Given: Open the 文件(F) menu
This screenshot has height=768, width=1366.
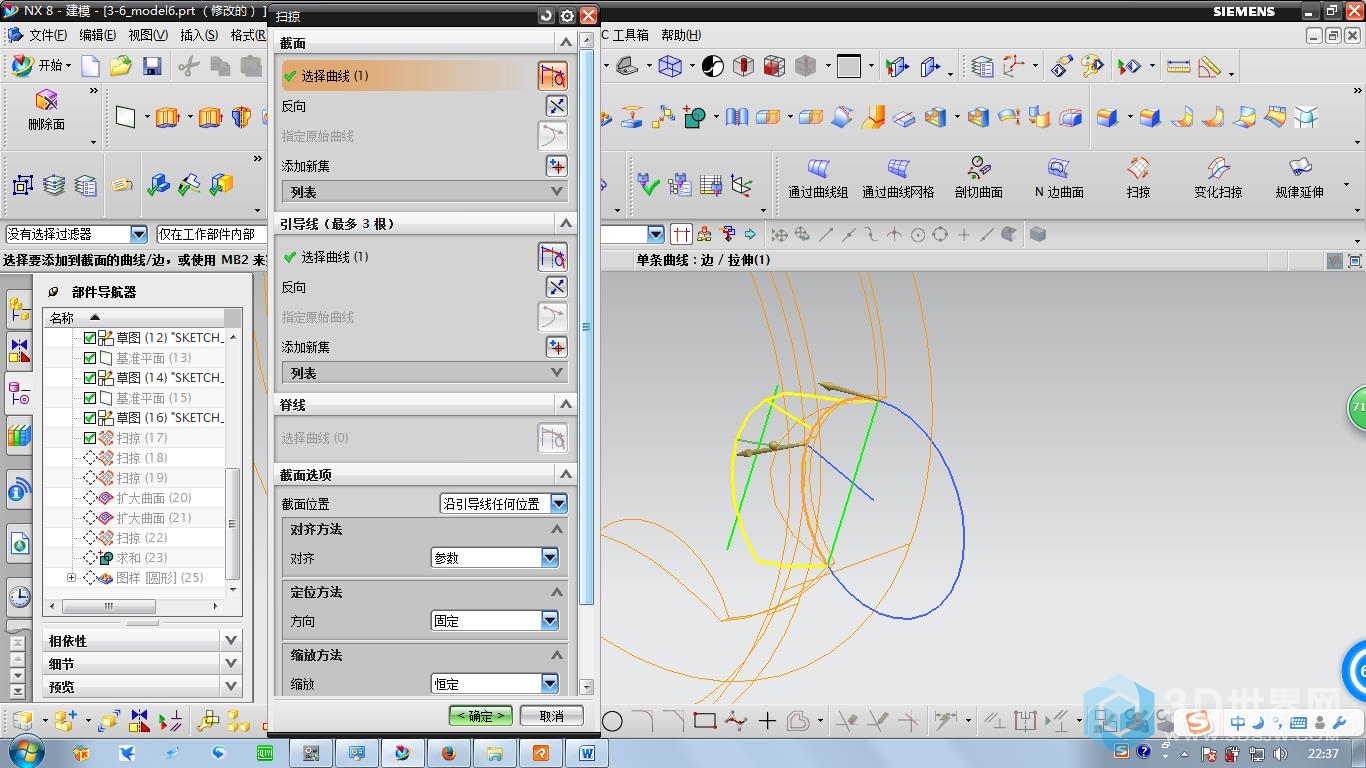Looking at the screenshot, I should (x=48, y=35).
